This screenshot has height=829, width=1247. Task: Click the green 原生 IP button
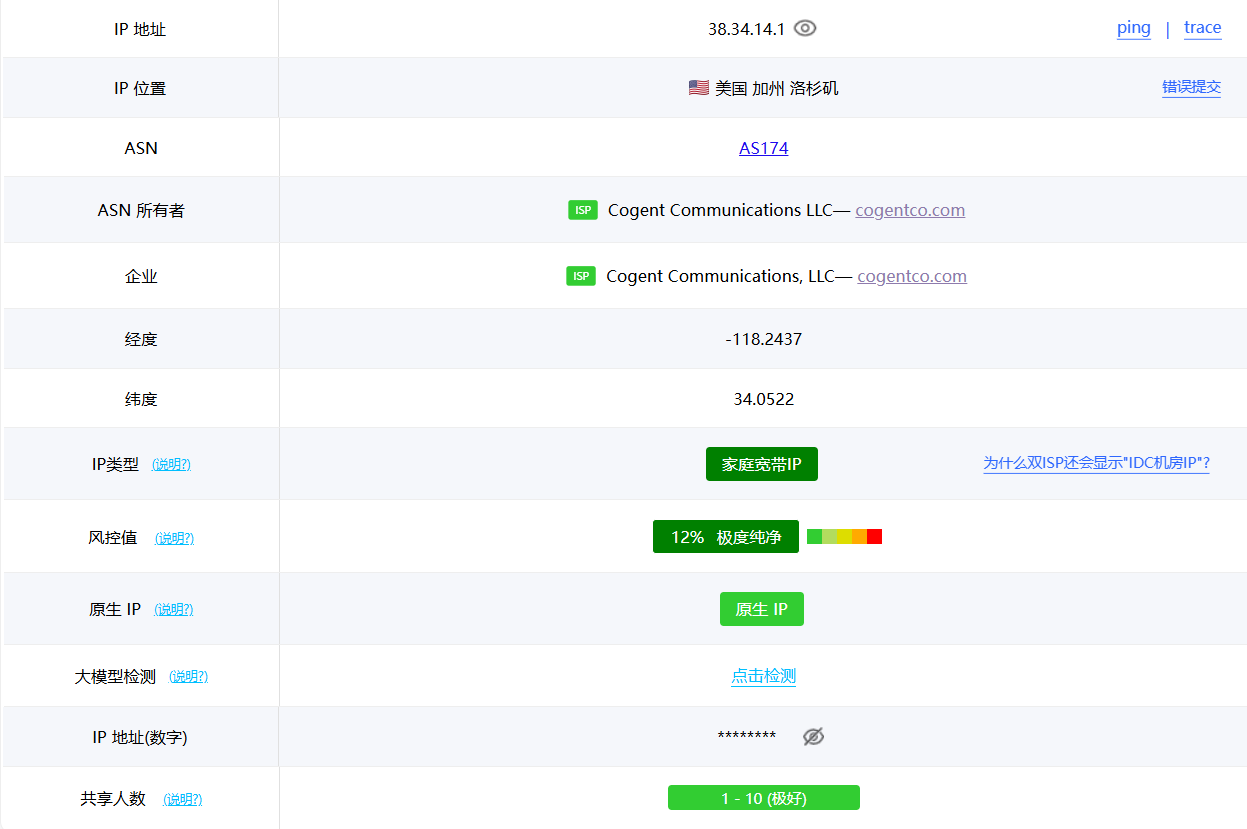761,609
